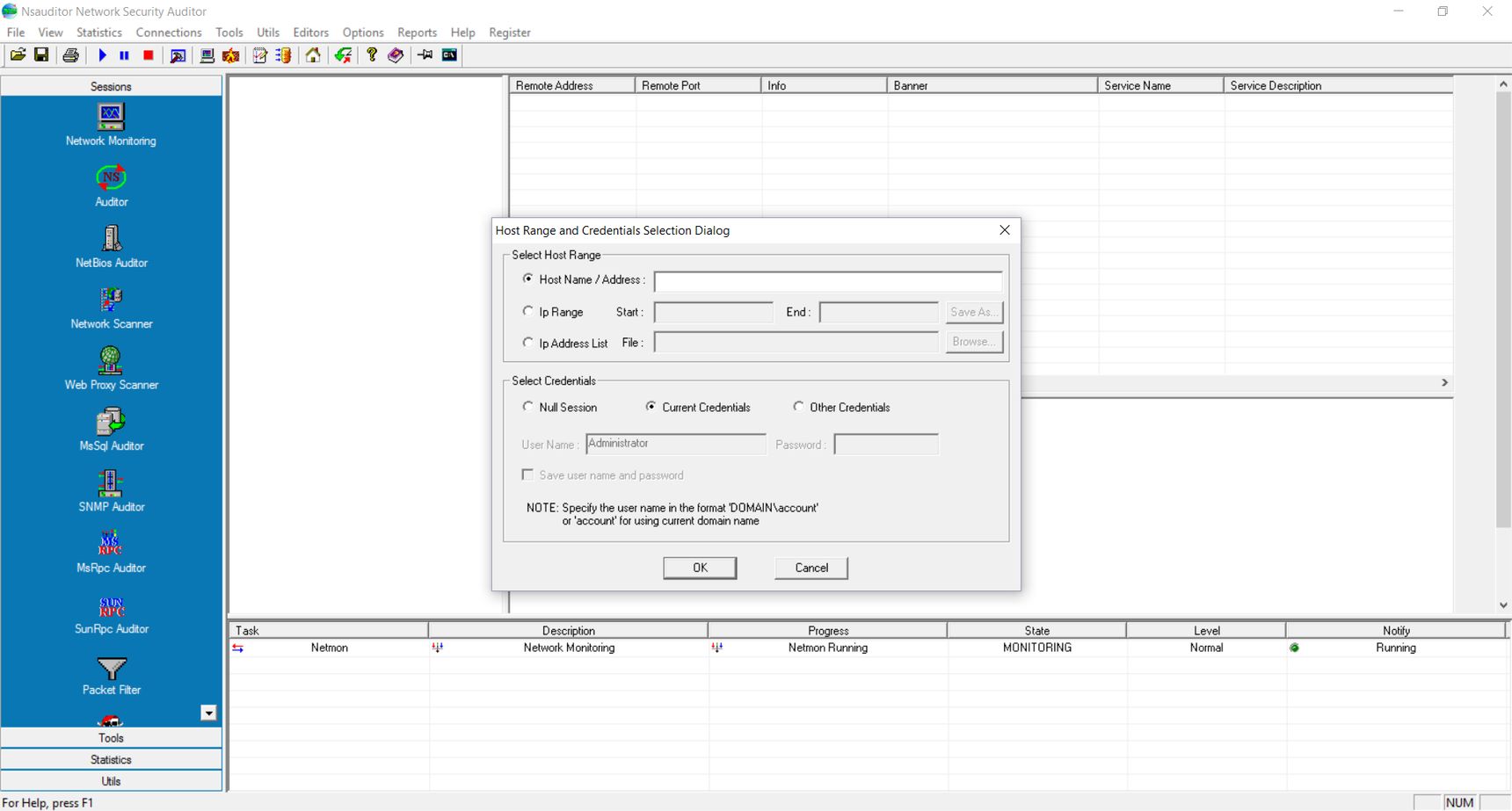Click the green arrow update toolbar icon

(343, 55)
